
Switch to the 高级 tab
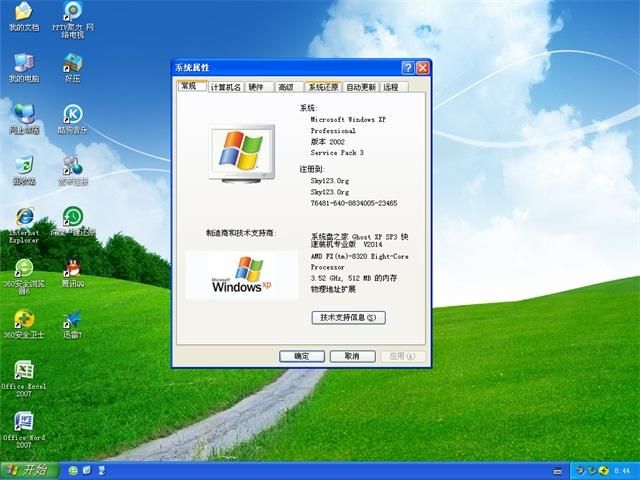289,87
